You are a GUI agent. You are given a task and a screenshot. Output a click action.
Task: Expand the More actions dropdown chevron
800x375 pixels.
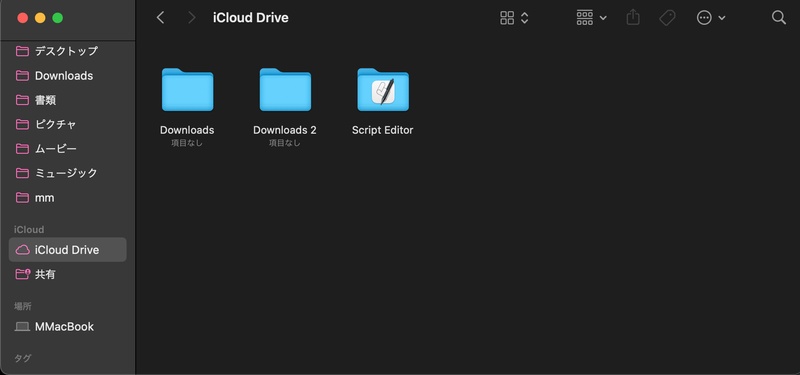(x=722, y=18)
